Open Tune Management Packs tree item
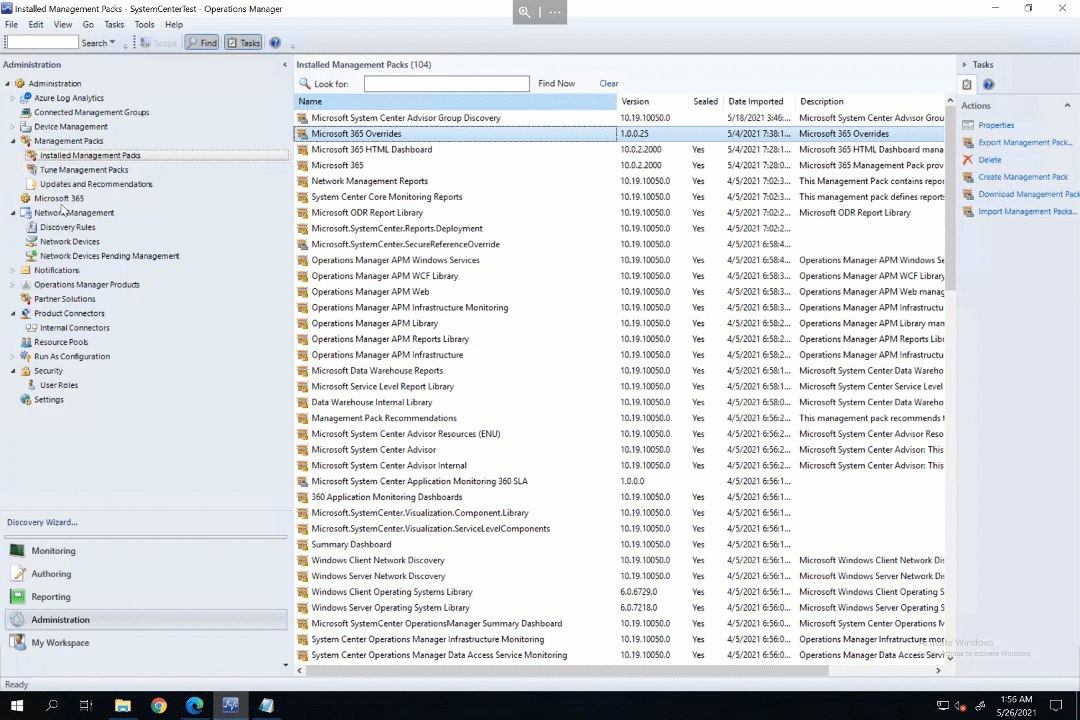The width and height of the screenshot is (1080, 720). (x=84, y=169)
